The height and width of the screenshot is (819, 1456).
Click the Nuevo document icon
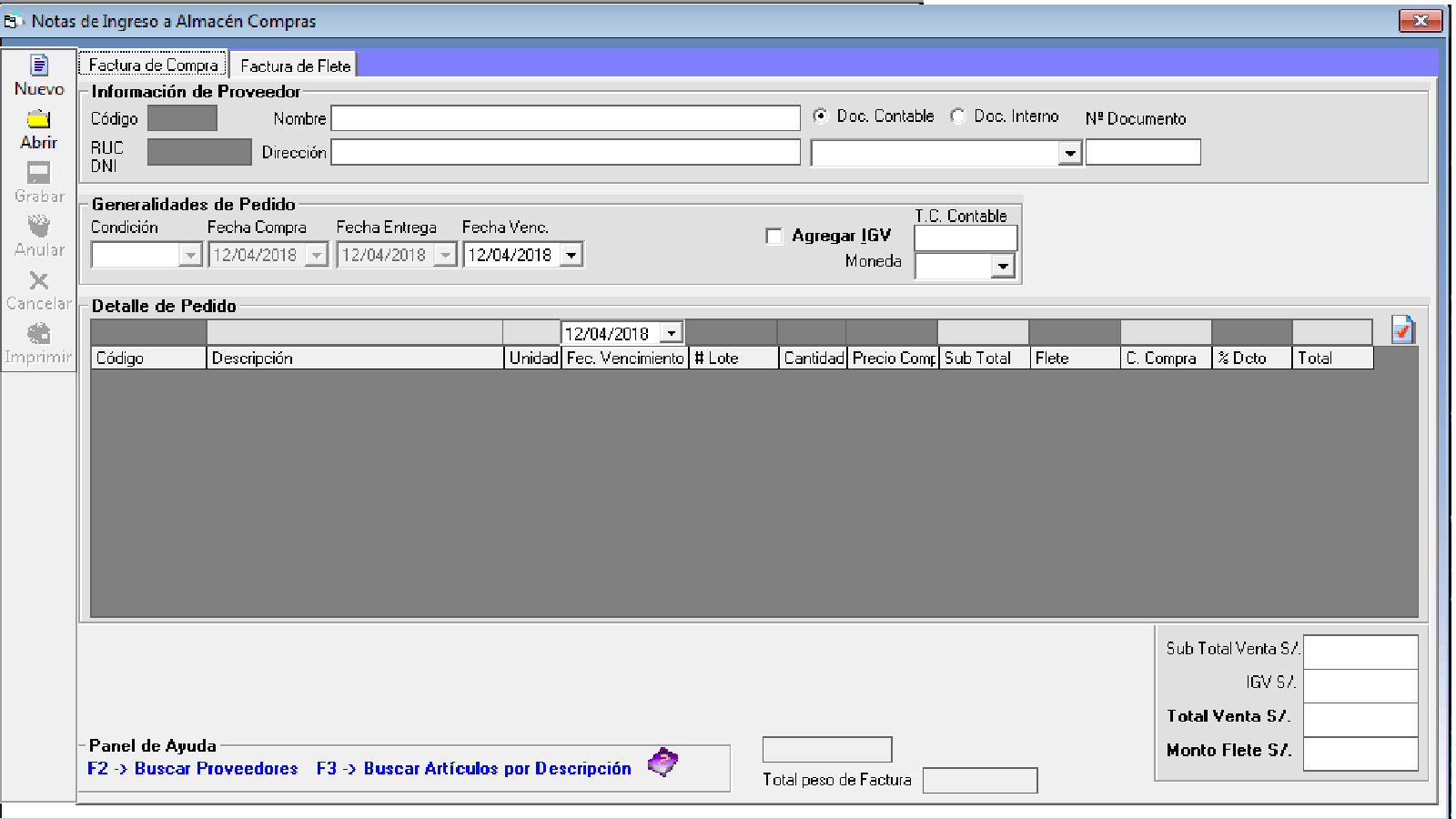click(39, 66)
